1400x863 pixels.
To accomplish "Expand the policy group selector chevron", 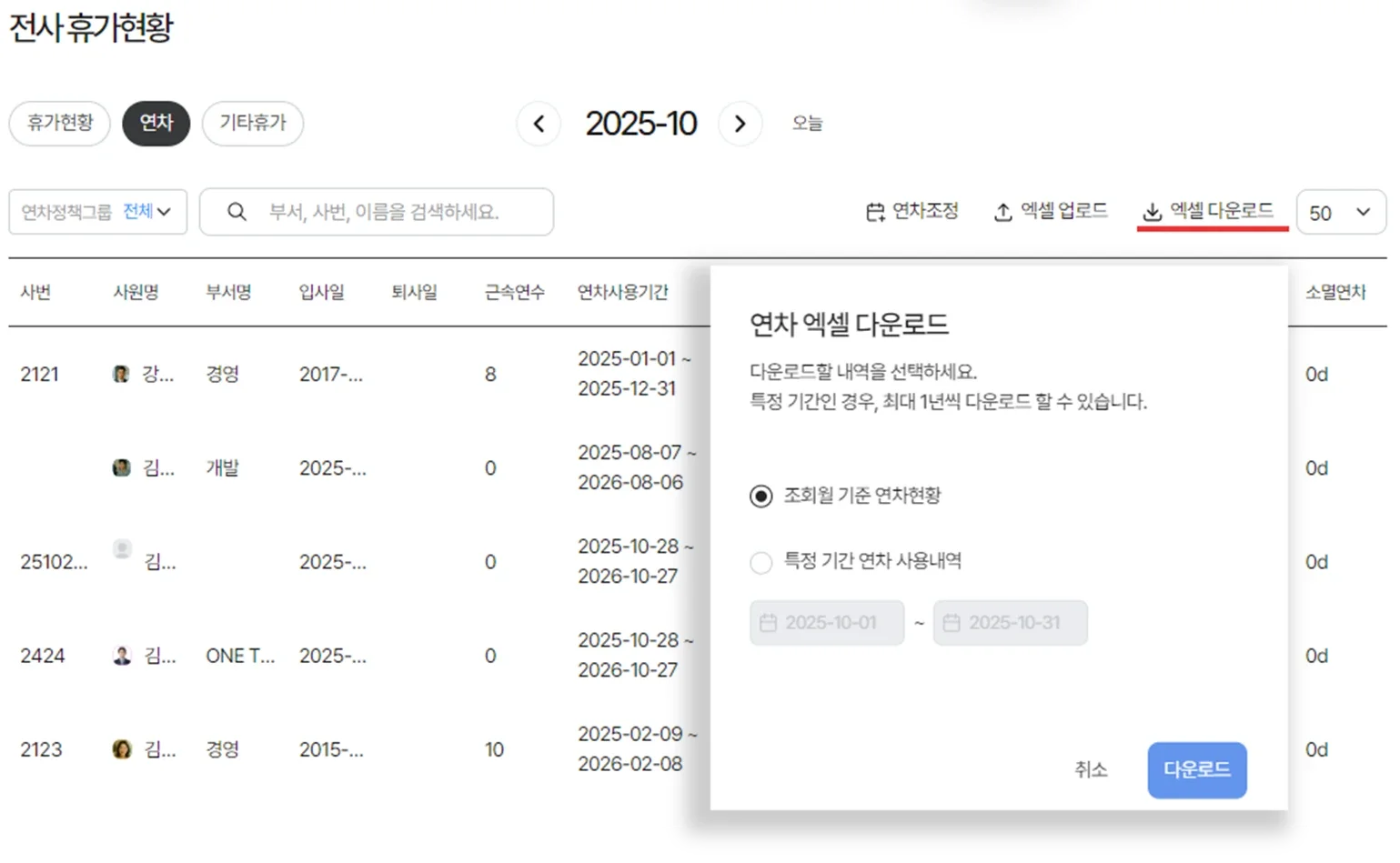I will (164, 212).
